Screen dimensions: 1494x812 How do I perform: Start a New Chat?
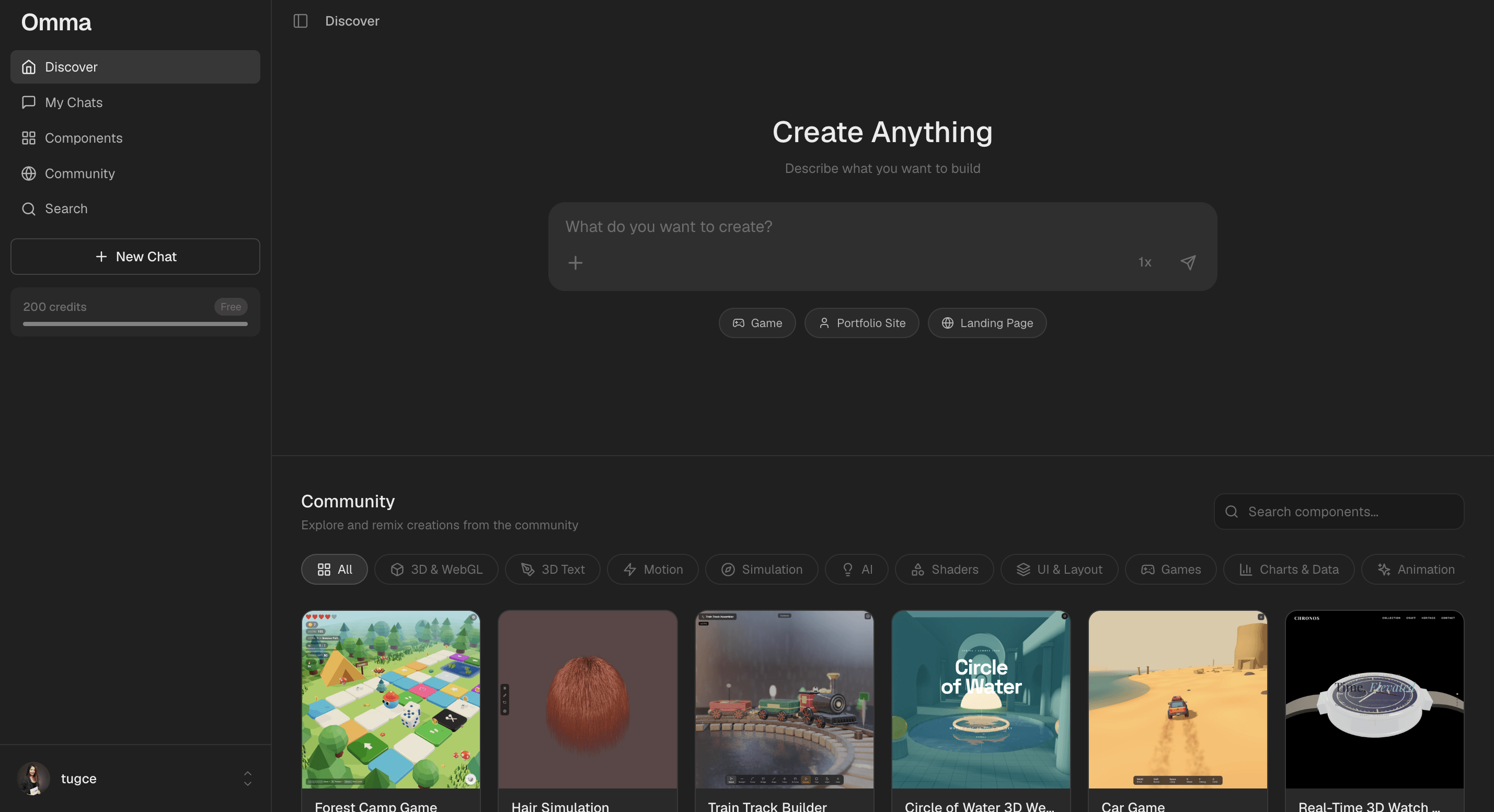coord(135,256)
